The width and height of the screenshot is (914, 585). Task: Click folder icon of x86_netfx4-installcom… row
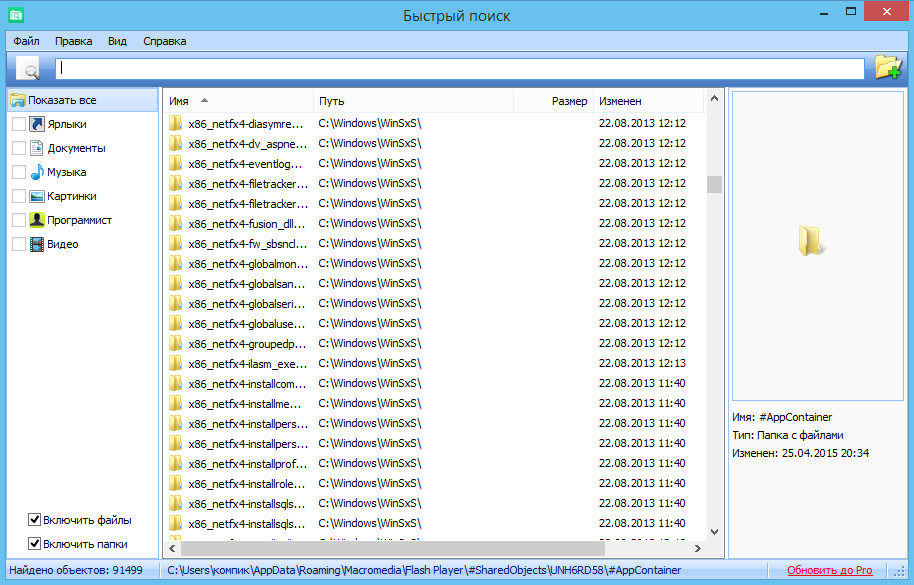tap(175, 383)
